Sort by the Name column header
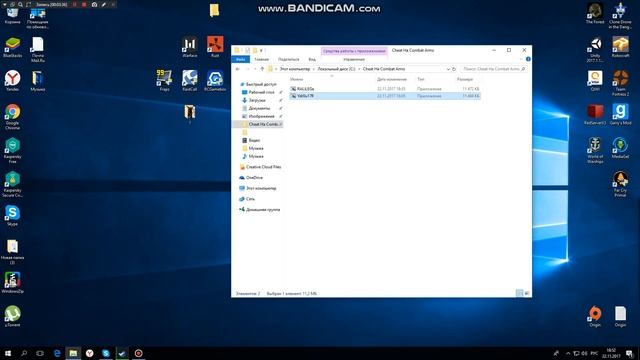Image resolution: width=640 pixels, height=360 pixels. pos(297,79)
